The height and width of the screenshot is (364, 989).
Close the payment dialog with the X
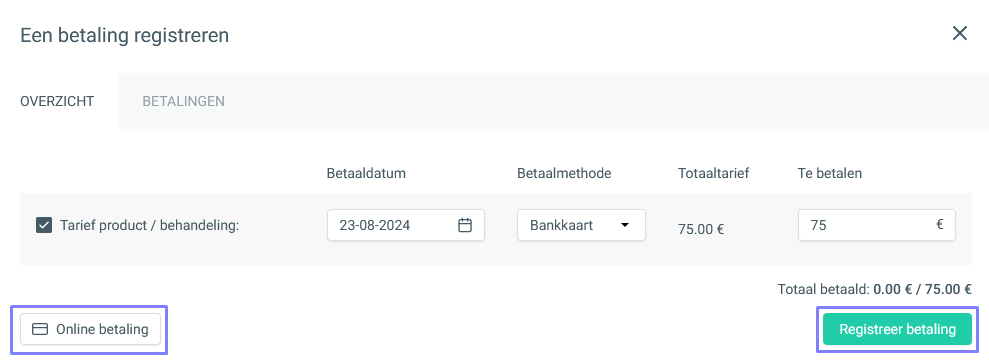[x=959, y=33]
